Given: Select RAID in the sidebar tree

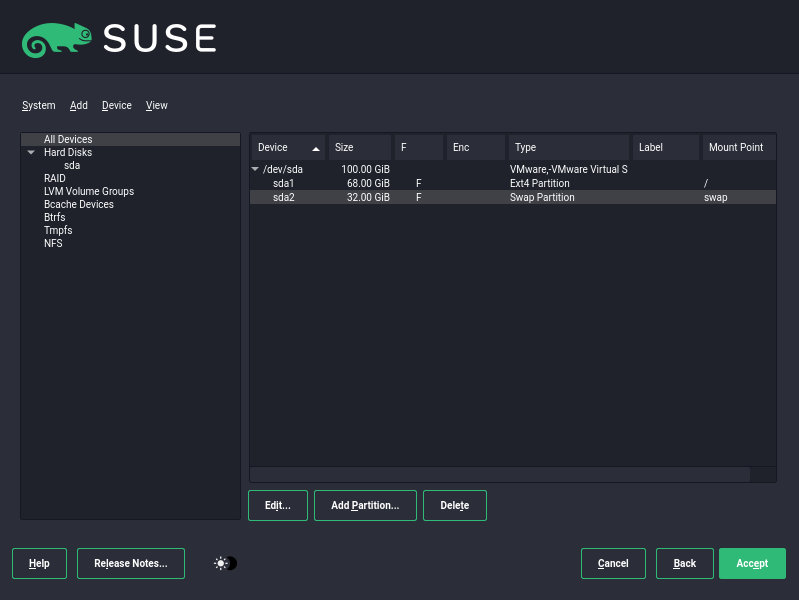Looking at the screenshot, I should point(55,178).
